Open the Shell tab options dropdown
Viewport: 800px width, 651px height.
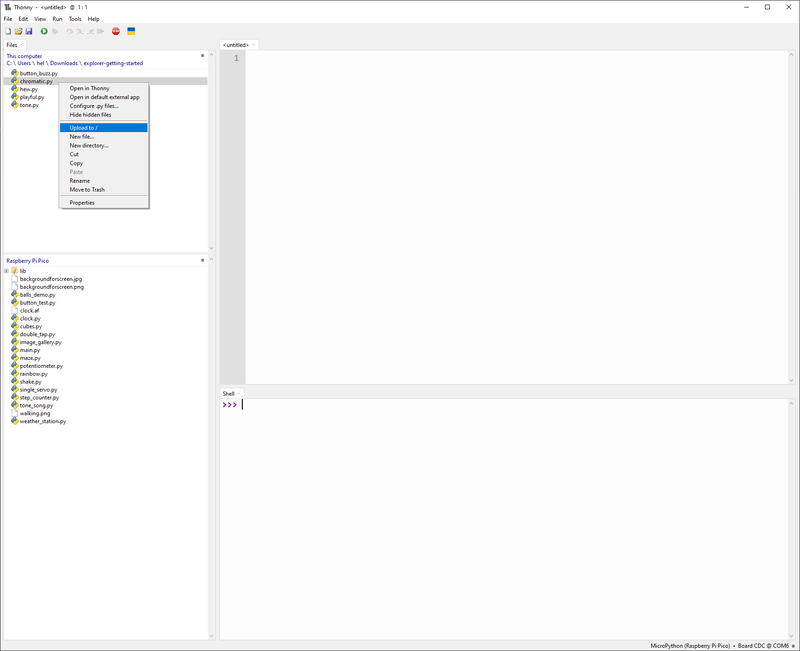click(238, 392)
